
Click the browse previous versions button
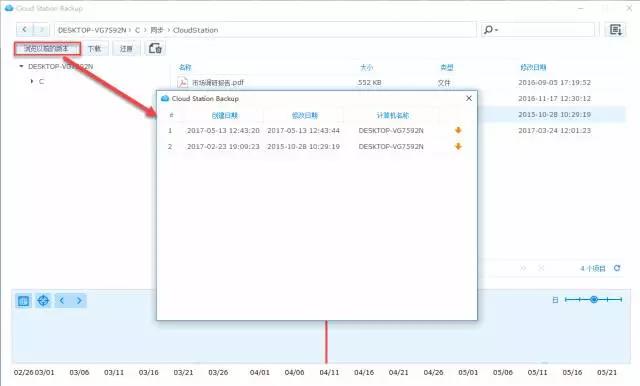pyautogui.click(x=47, y=49)
